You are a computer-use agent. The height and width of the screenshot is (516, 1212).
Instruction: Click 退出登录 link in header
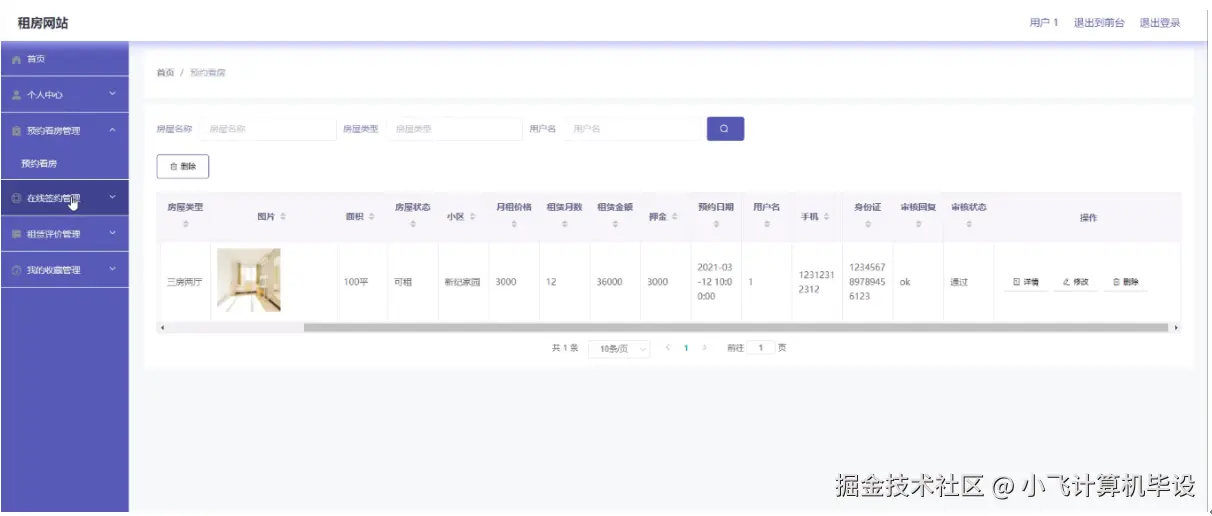coord(1160,23)
